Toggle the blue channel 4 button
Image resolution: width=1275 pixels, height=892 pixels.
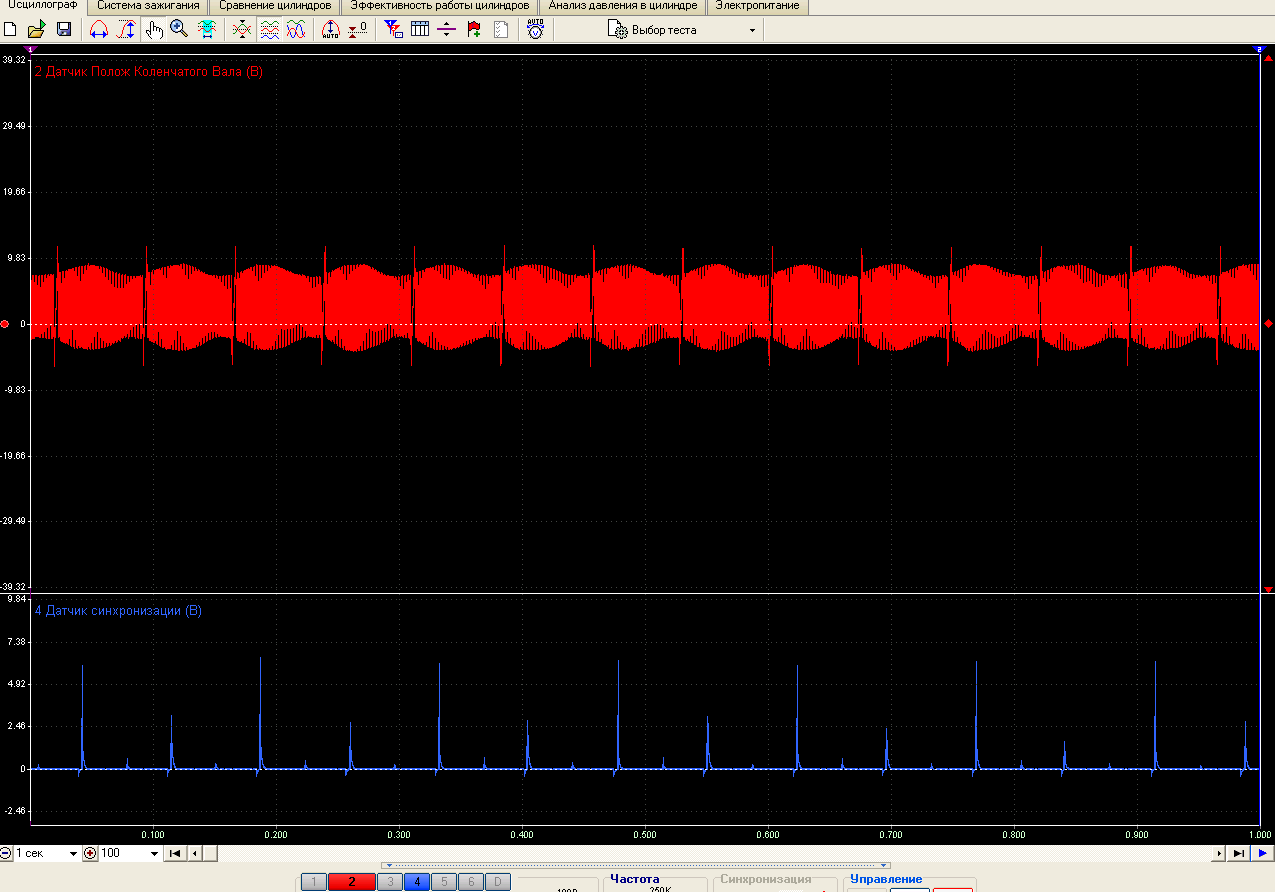pos(417,882)
